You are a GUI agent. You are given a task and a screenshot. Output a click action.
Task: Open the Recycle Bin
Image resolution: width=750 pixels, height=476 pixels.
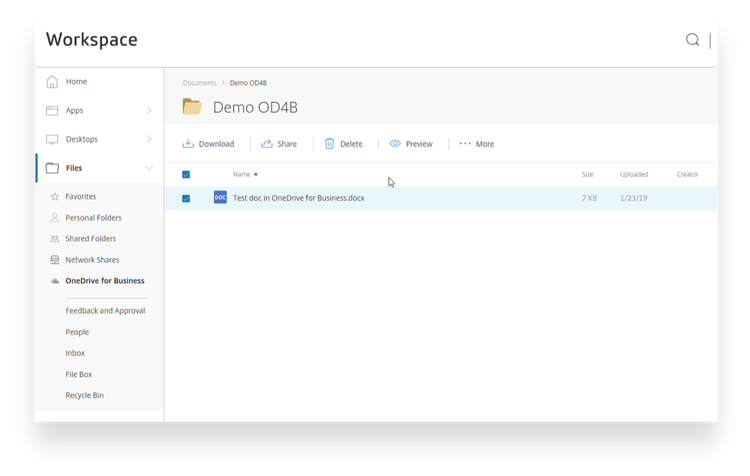[84, 395]
